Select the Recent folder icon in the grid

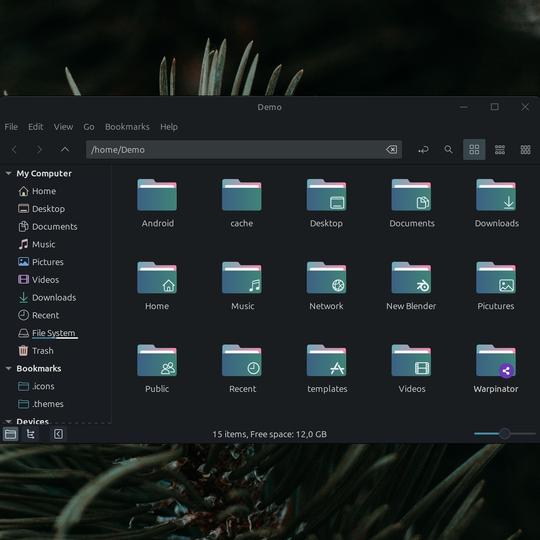(242, 360)
